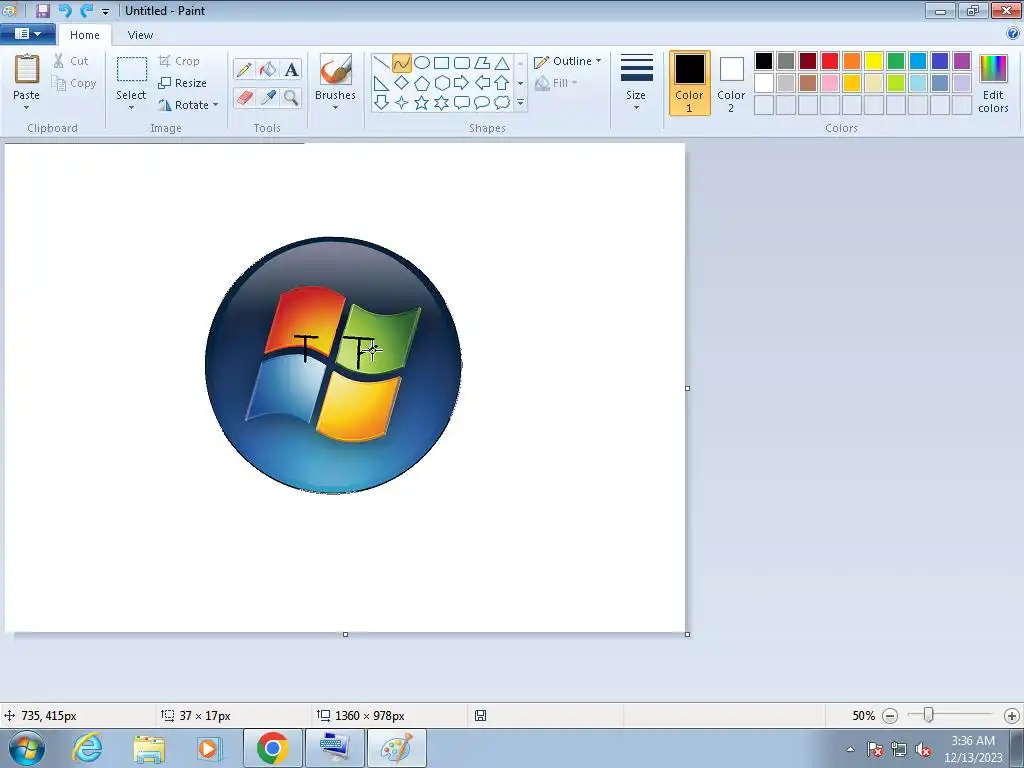
Task: Zoom out with the minus button
Action: tap(890, 716)
